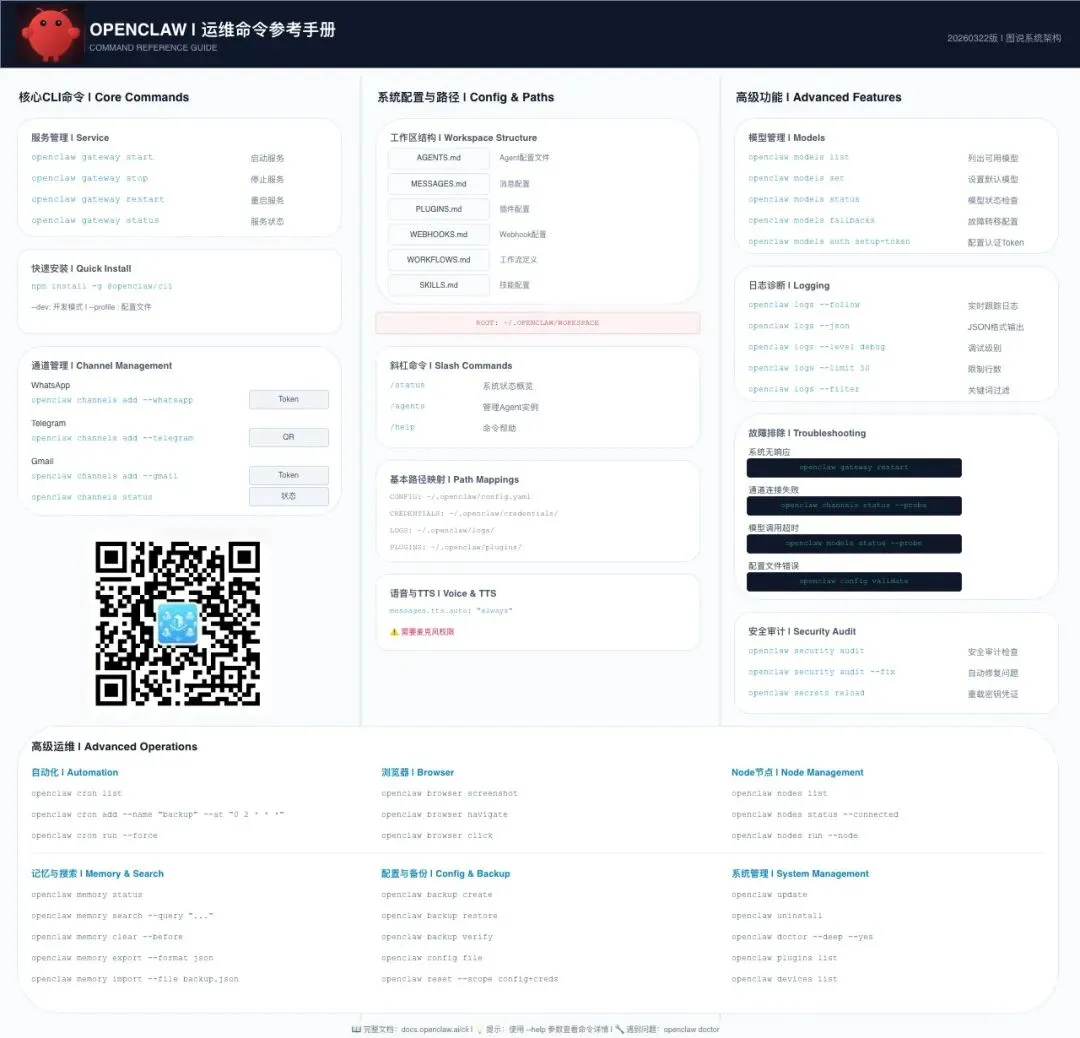Click the dark channels status --probe command box
Viewport: 1080px width, 1038px height.
point(853,506)
